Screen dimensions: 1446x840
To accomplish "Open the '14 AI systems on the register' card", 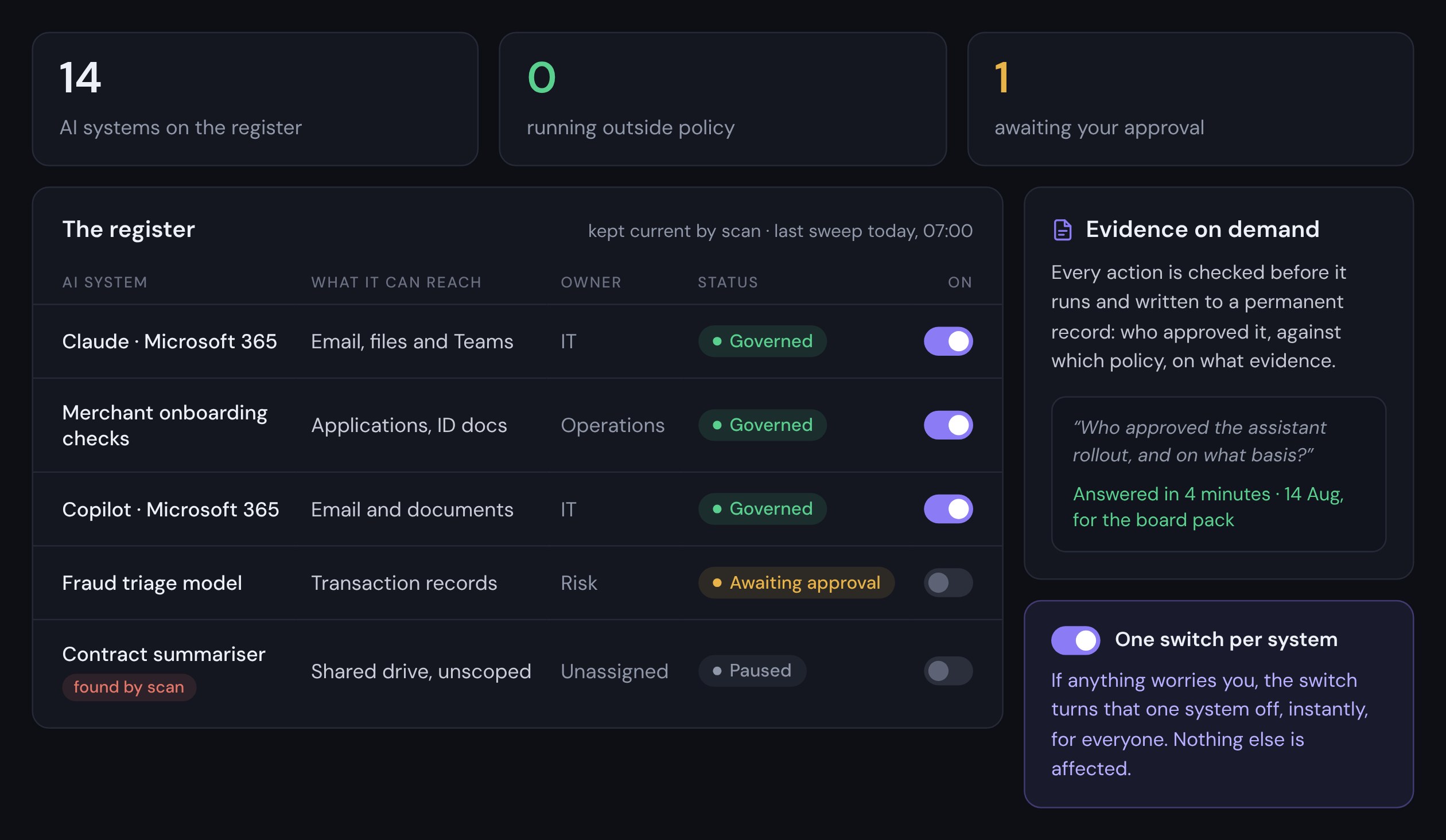I will point(255,99).
